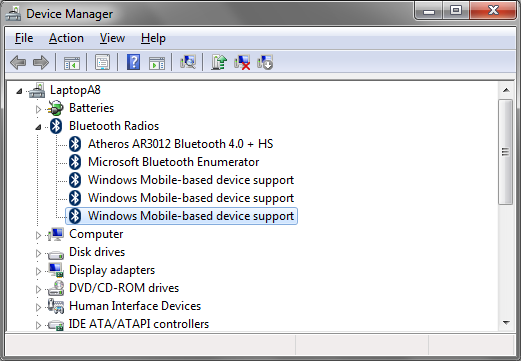The height and width of the screenshot is (361, 521).
Task: Click the Forward arrow toolbar button
Action: point(41,62)
